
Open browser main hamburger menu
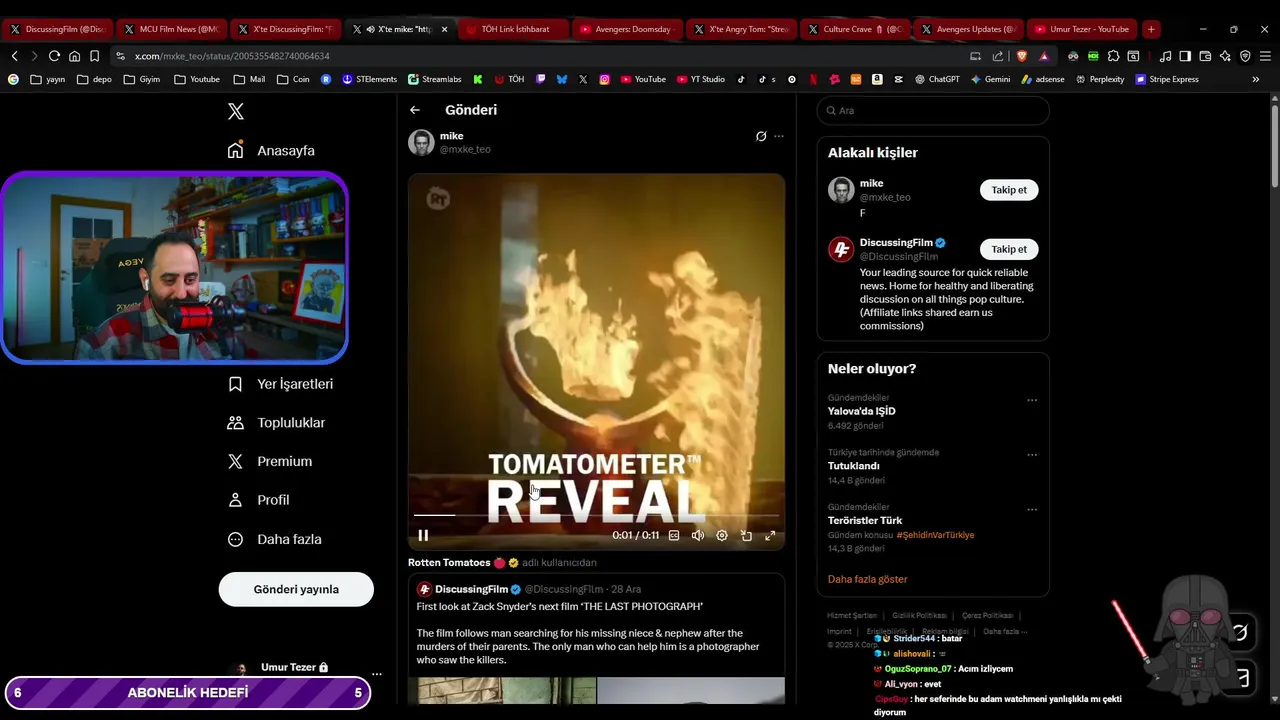tap(1265, 56)
